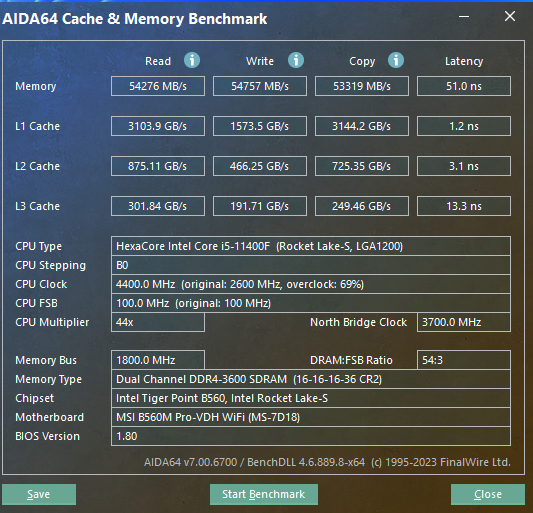Select the L3 Cache Latency 13.3 ns box
Viewport: 533px width, 513px height.
pos(464,206)
